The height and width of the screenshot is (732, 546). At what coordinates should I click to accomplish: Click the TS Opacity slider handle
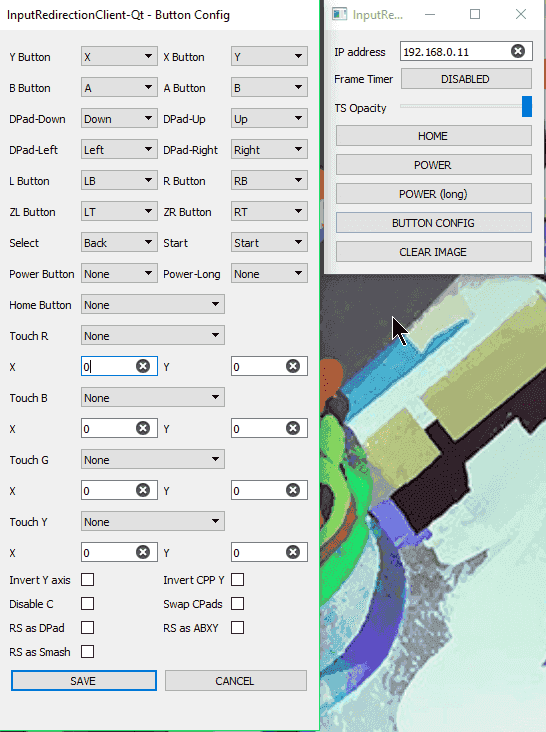(x=527, y=106)
